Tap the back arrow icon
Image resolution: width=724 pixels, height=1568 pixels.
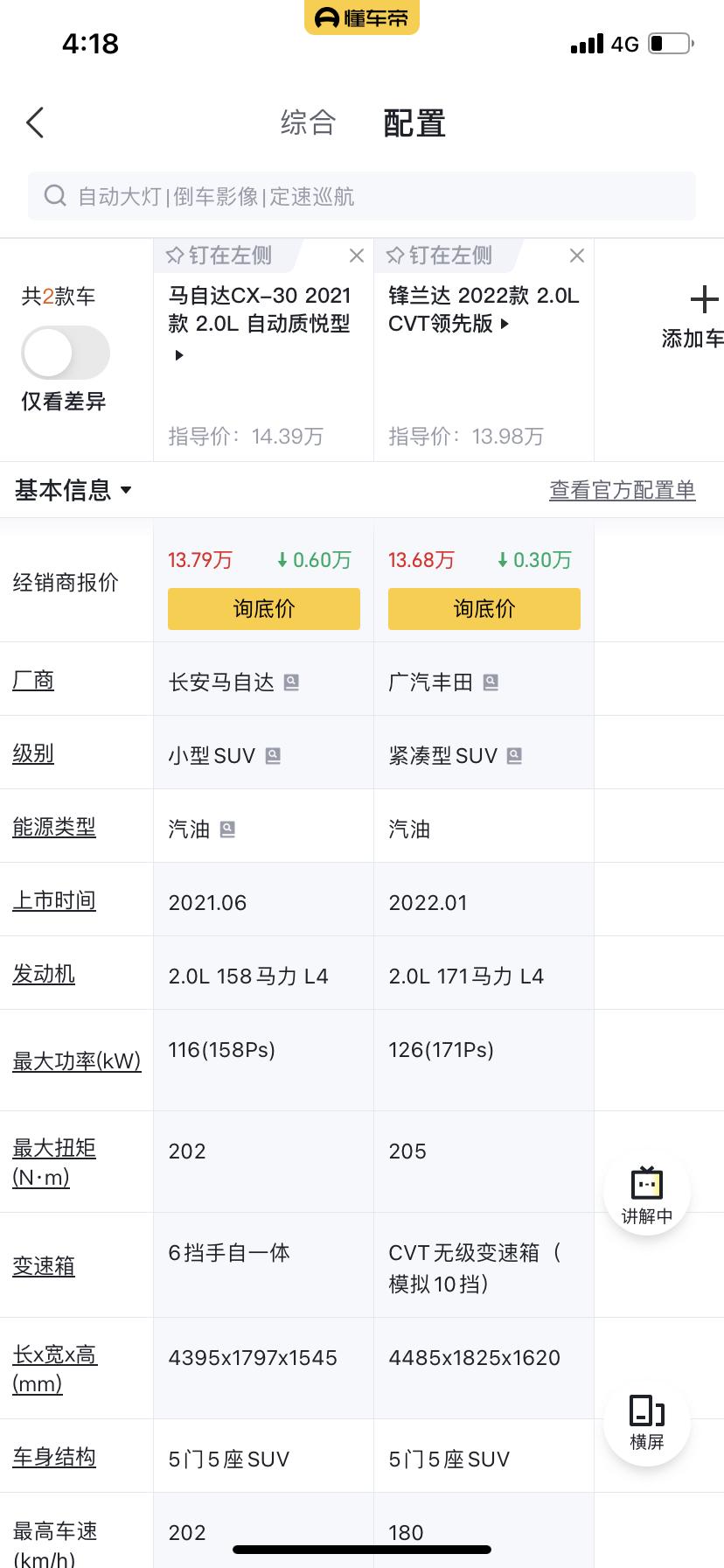tap(35, 123)
